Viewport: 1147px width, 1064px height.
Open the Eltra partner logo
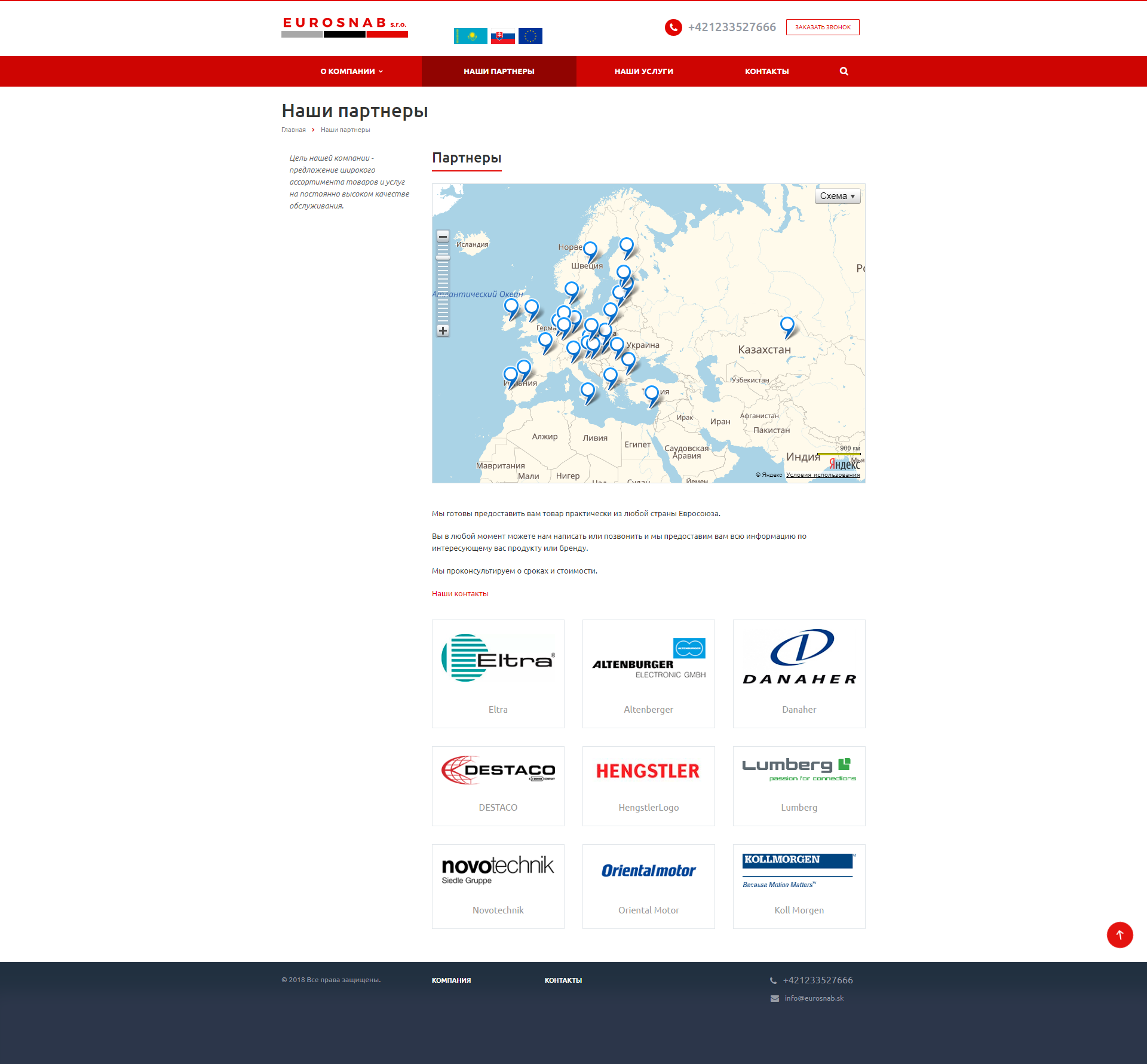point(498,658)
